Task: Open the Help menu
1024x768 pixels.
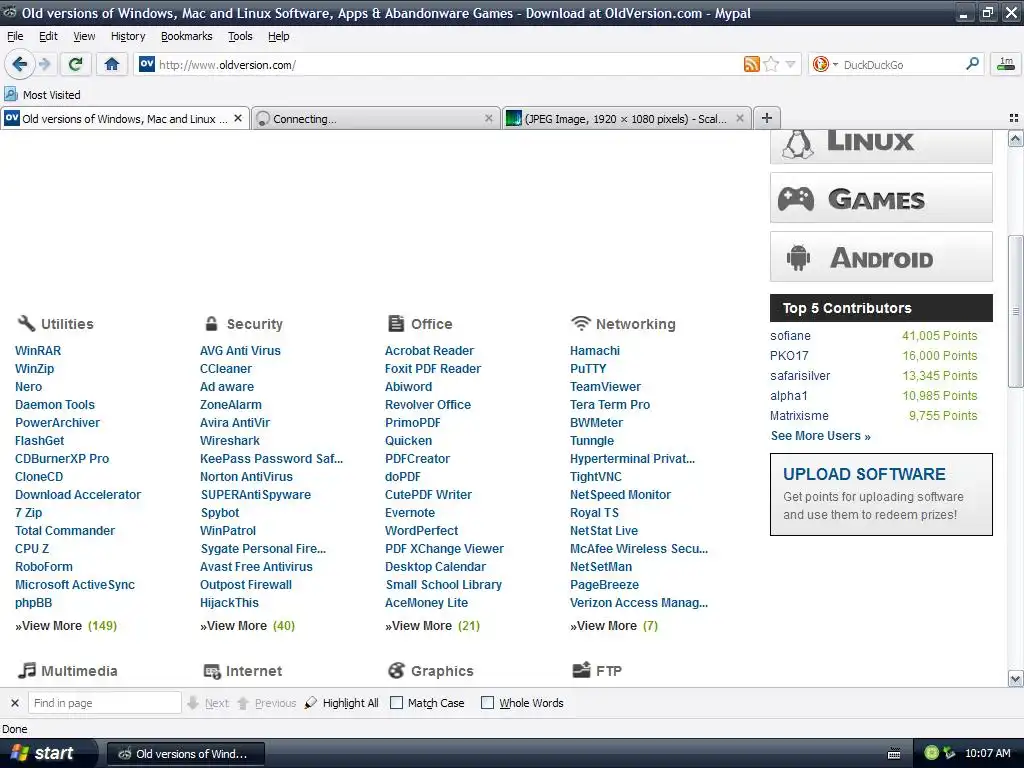Action: (x=279, y=36)
